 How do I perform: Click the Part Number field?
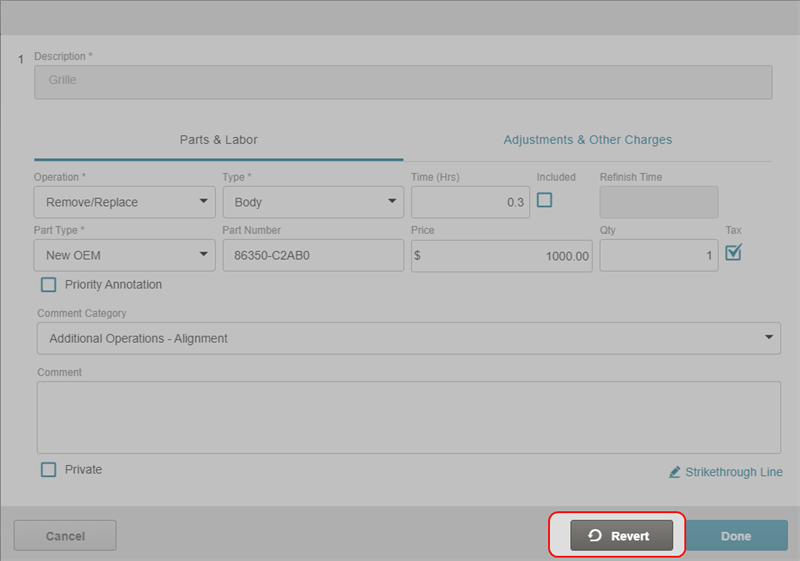(x=312, y=255)
